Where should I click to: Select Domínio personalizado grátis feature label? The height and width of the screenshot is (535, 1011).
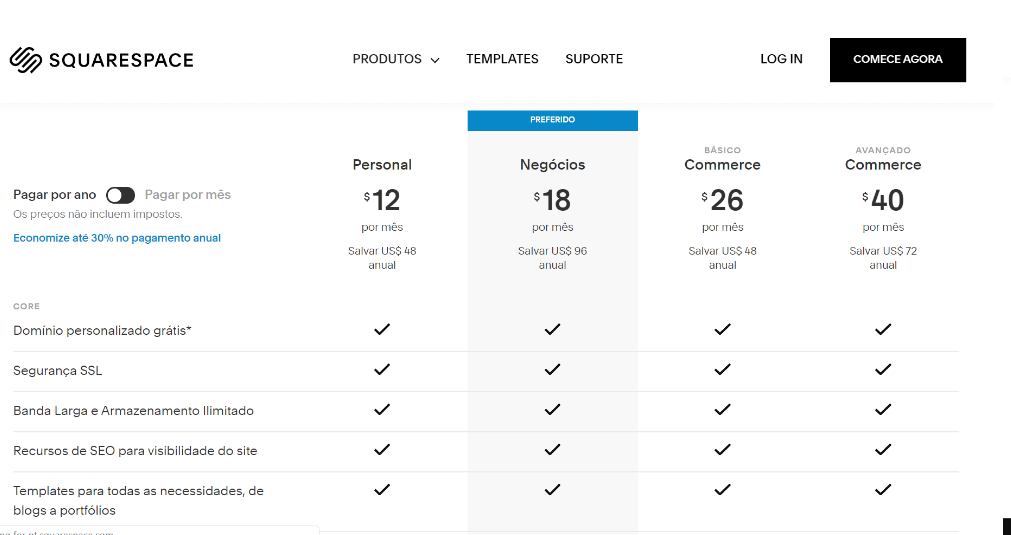103,331
